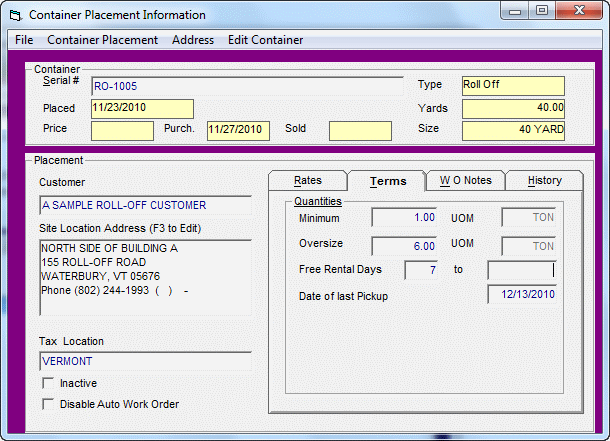
Task: Click the Minimum UOM field TON
Action: click(x=529, y=217)
